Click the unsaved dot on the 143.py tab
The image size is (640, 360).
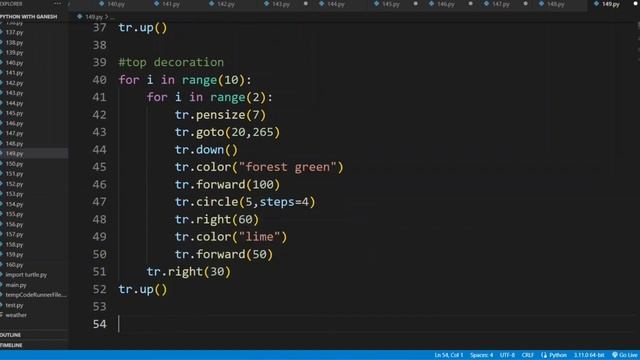[306, 4]
